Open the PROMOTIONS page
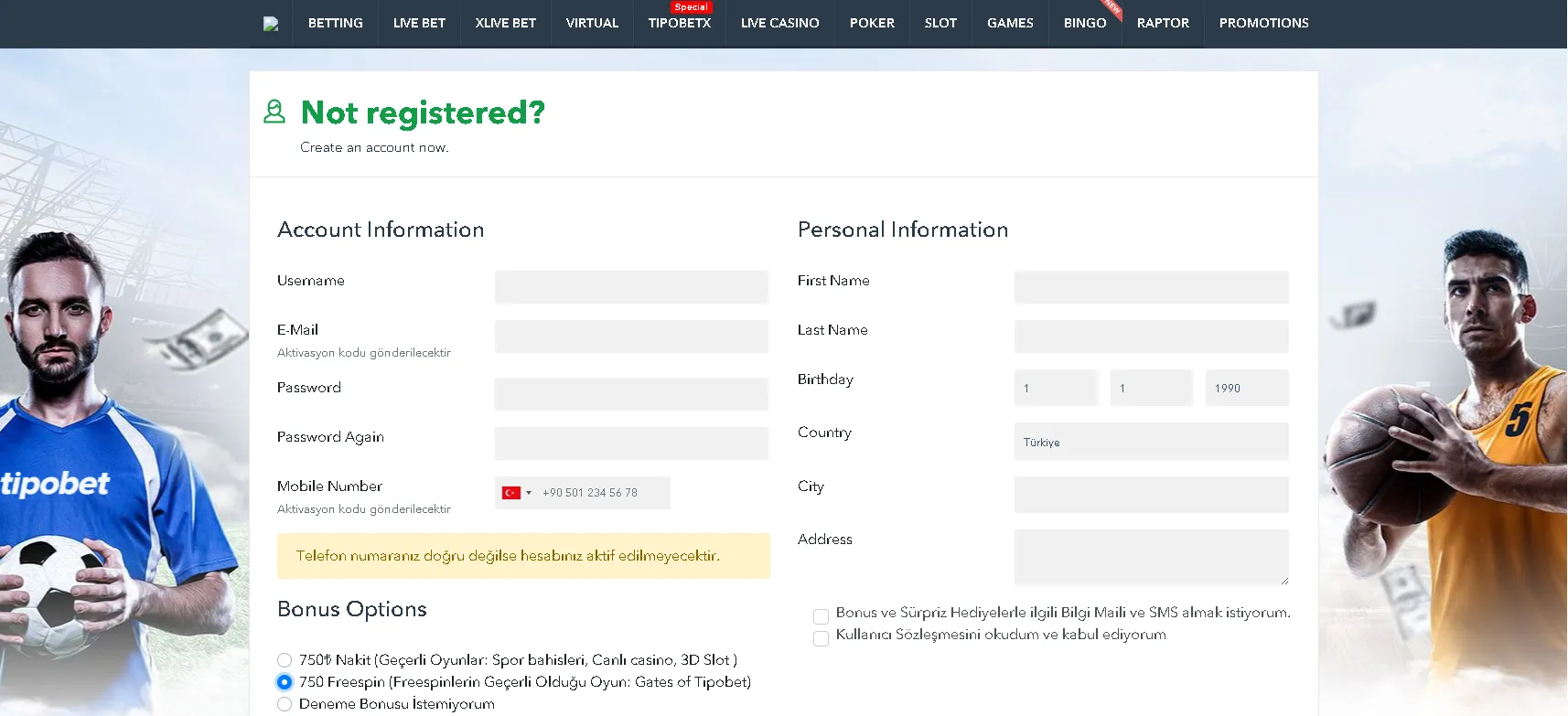Screen dimensions: 1568x716 [1263, 23]
